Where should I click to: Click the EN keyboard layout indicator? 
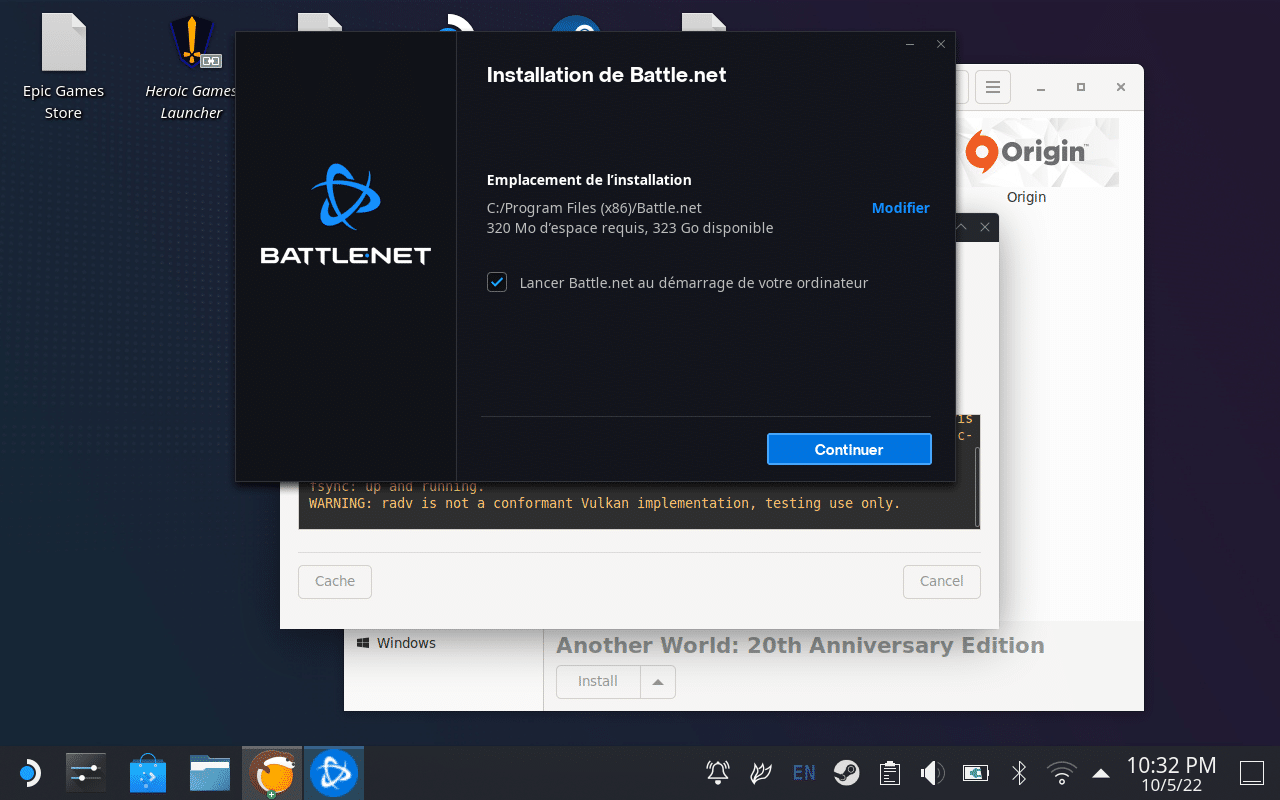click(x=804, y=772)
